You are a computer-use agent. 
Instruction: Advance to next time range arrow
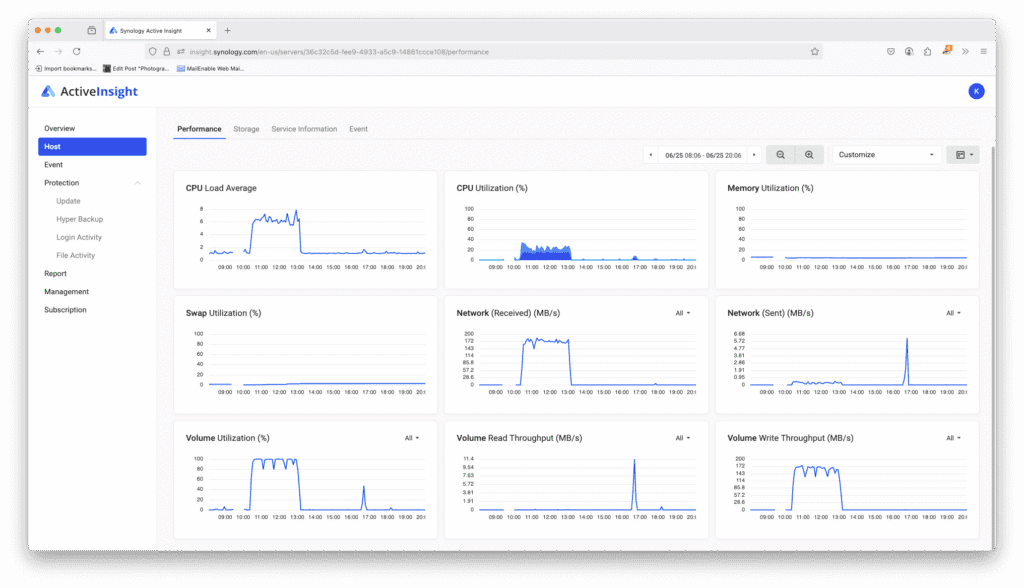[754, 155]
